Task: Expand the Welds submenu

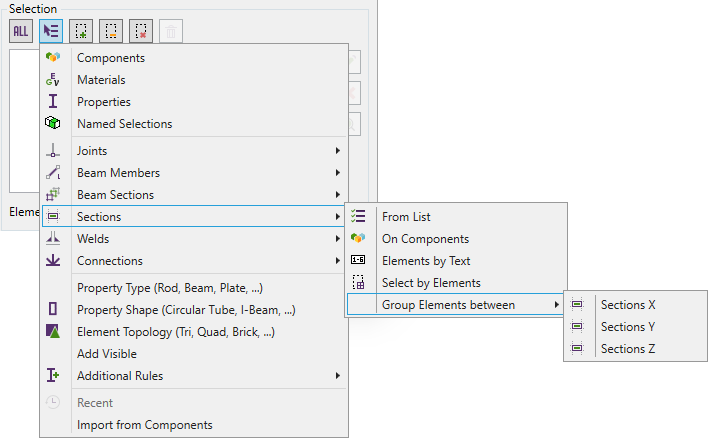Action: pos(93,239)
